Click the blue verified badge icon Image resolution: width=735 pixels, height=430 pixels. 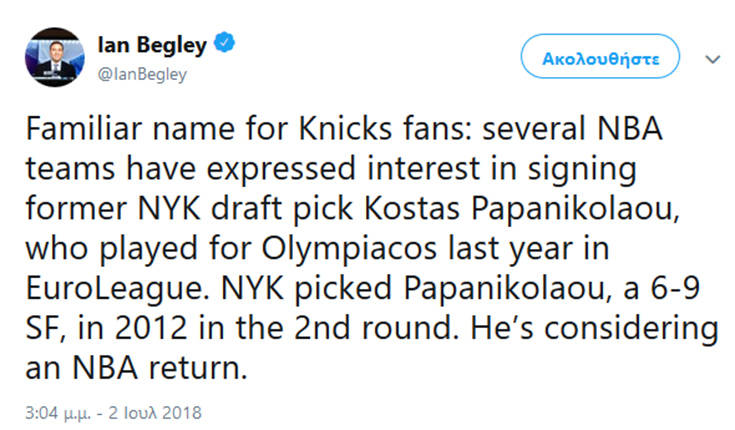coord(227,43)
